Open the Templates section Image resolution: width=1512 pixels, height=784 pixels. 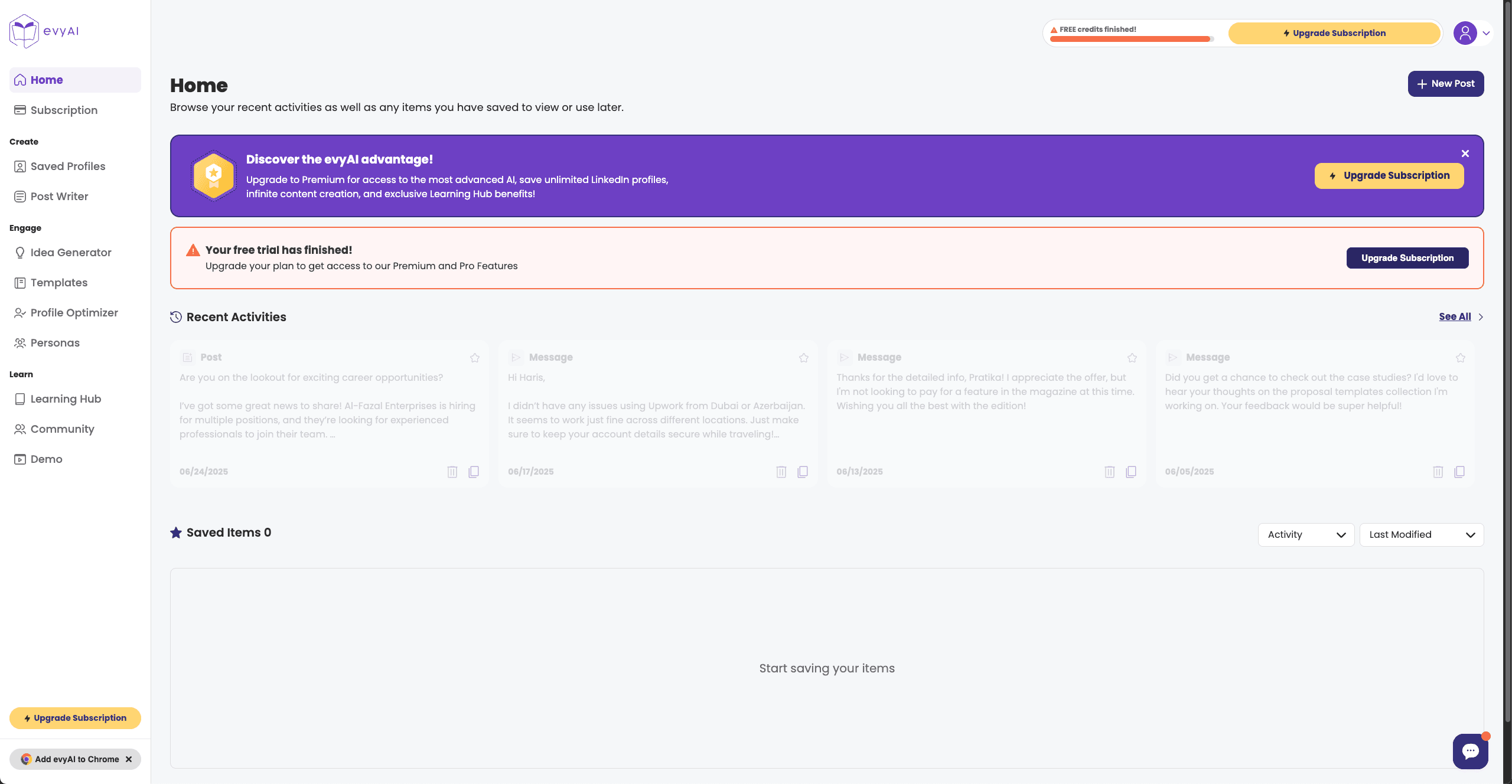[x=58, y=282]
